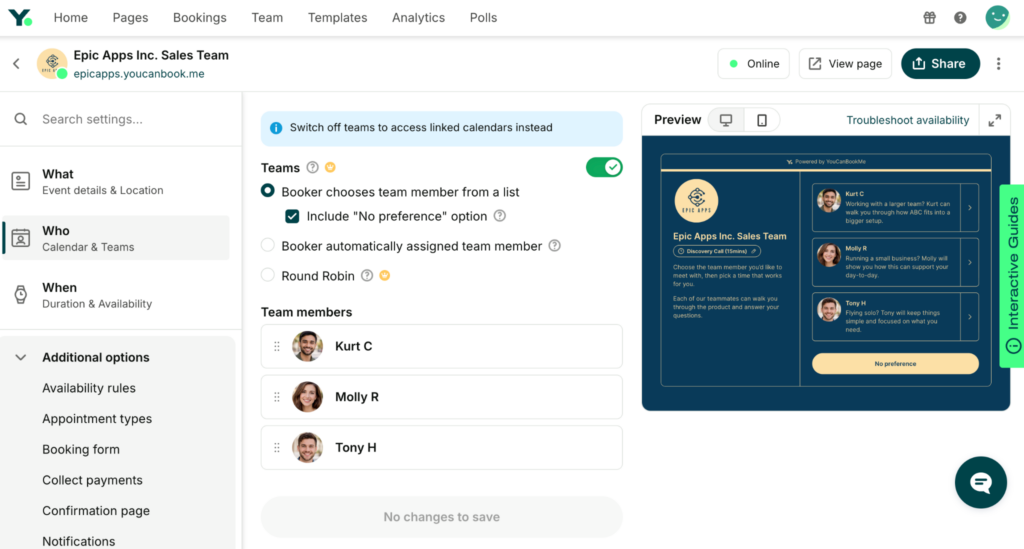1024x549 pixels.
Task: Open the Kurt C team member row
Action: 441,347
